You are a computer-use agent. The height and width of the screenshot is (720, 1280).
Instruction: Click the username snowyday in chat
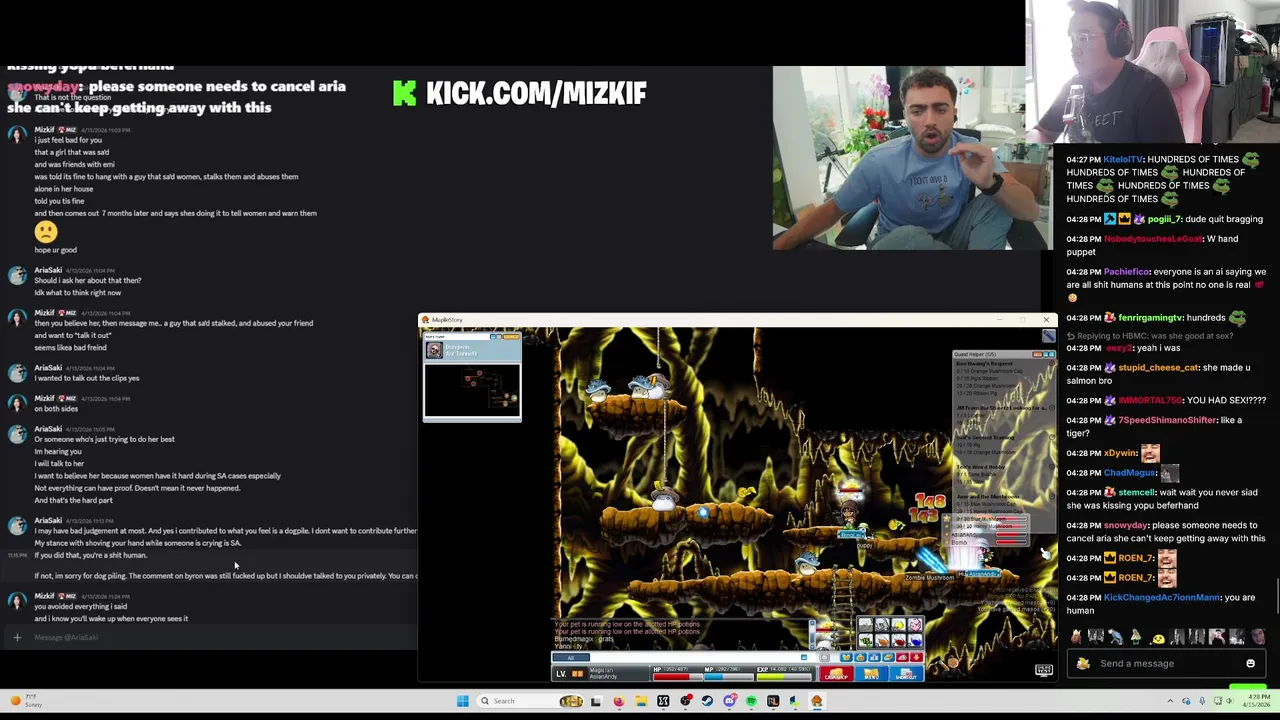pos(1125,526)
